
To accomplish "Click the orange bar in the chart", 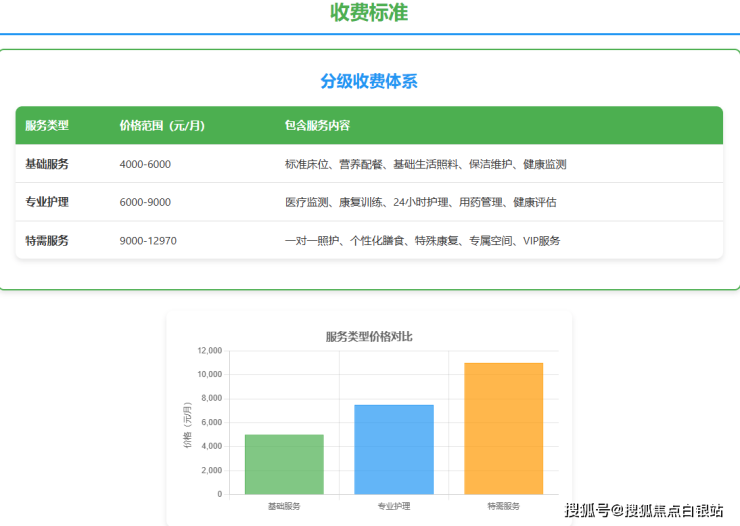I will coord(503,428).
